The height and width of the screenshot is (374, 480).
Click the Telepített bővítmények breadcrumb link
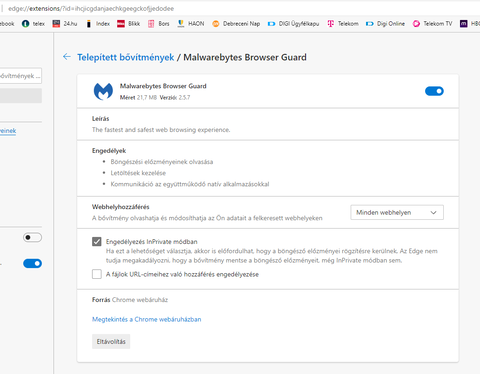click(x=126, y=57)
